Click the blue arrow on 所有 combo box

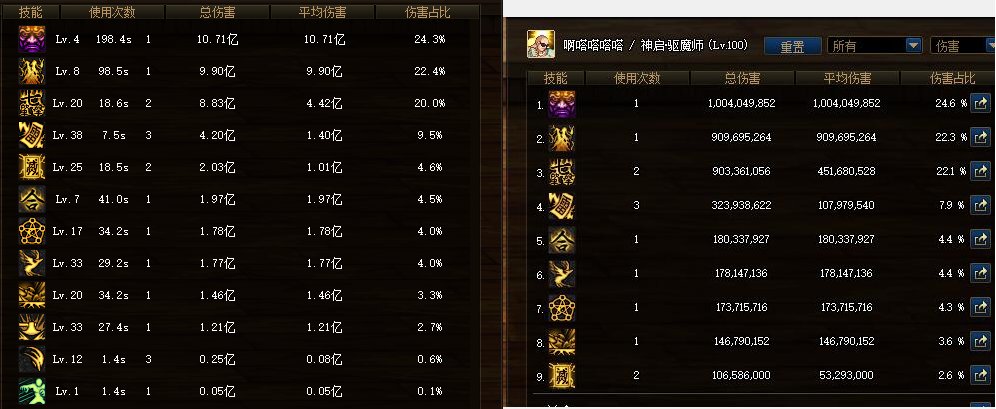913,46
